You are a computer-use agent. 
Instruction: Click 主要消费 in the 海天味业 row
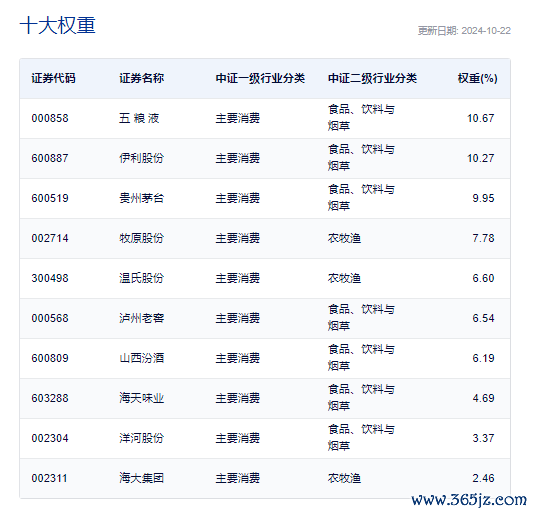238,398
